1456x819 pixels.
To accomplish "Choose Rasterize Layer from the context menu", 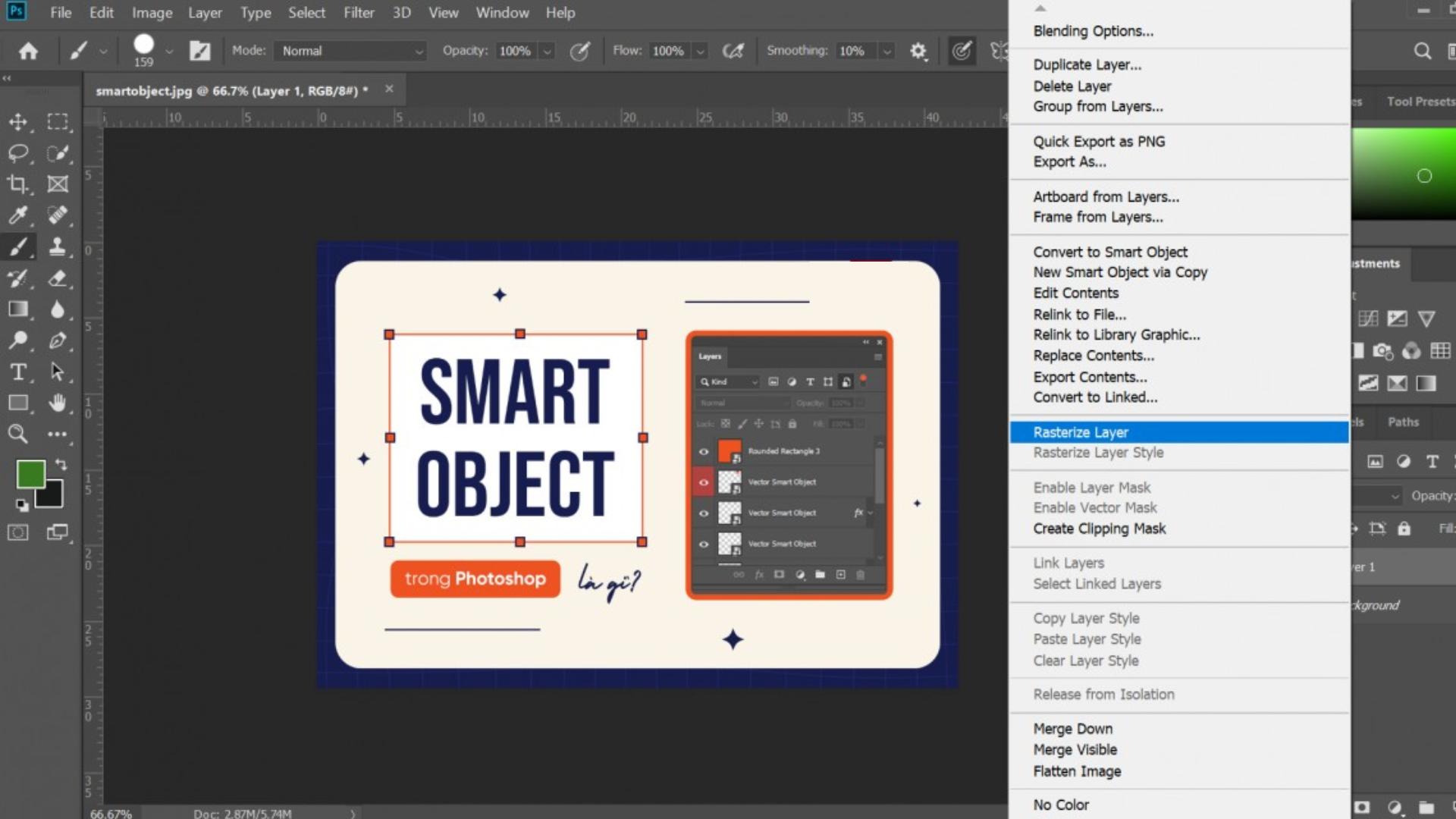I will (x=1080, y=431).
